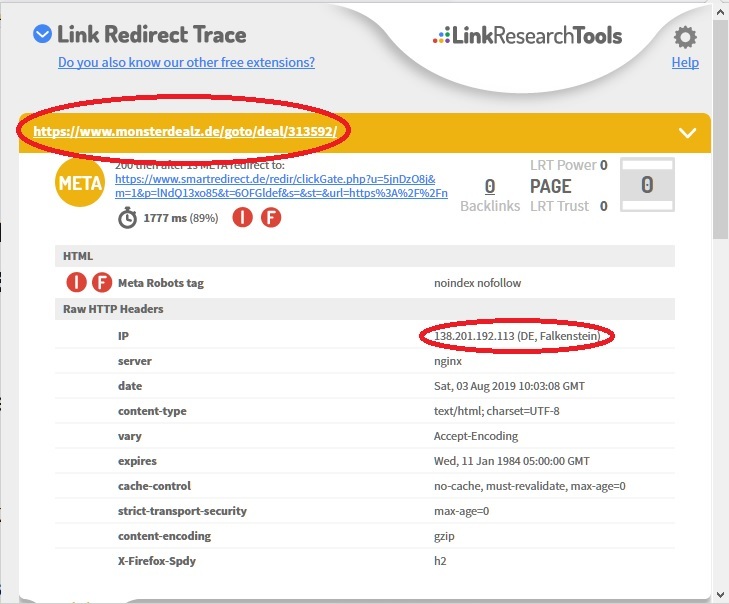This screenshot has width=729, height=604.
Task: Click the red F icon in Meta Robots row
Action: 102,283
